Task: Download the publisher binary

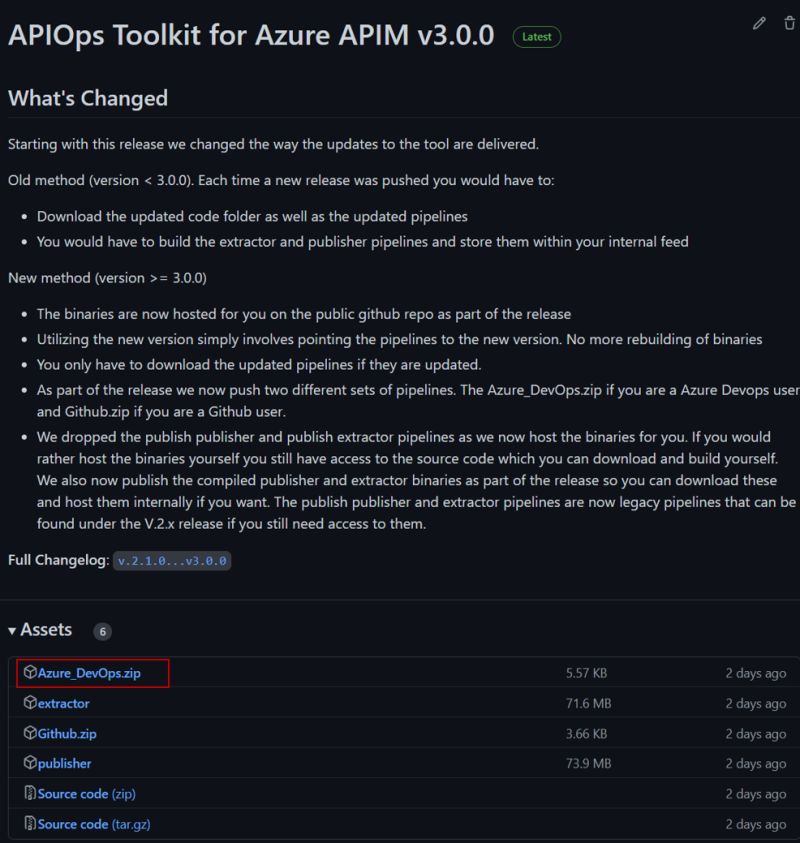Action: point(63,763)
